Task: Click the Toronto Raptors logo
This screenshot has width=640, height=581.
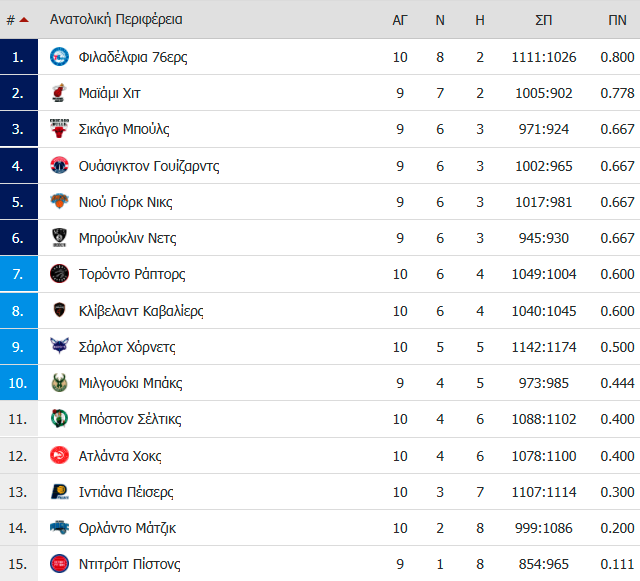Action: tap(59, 274)
